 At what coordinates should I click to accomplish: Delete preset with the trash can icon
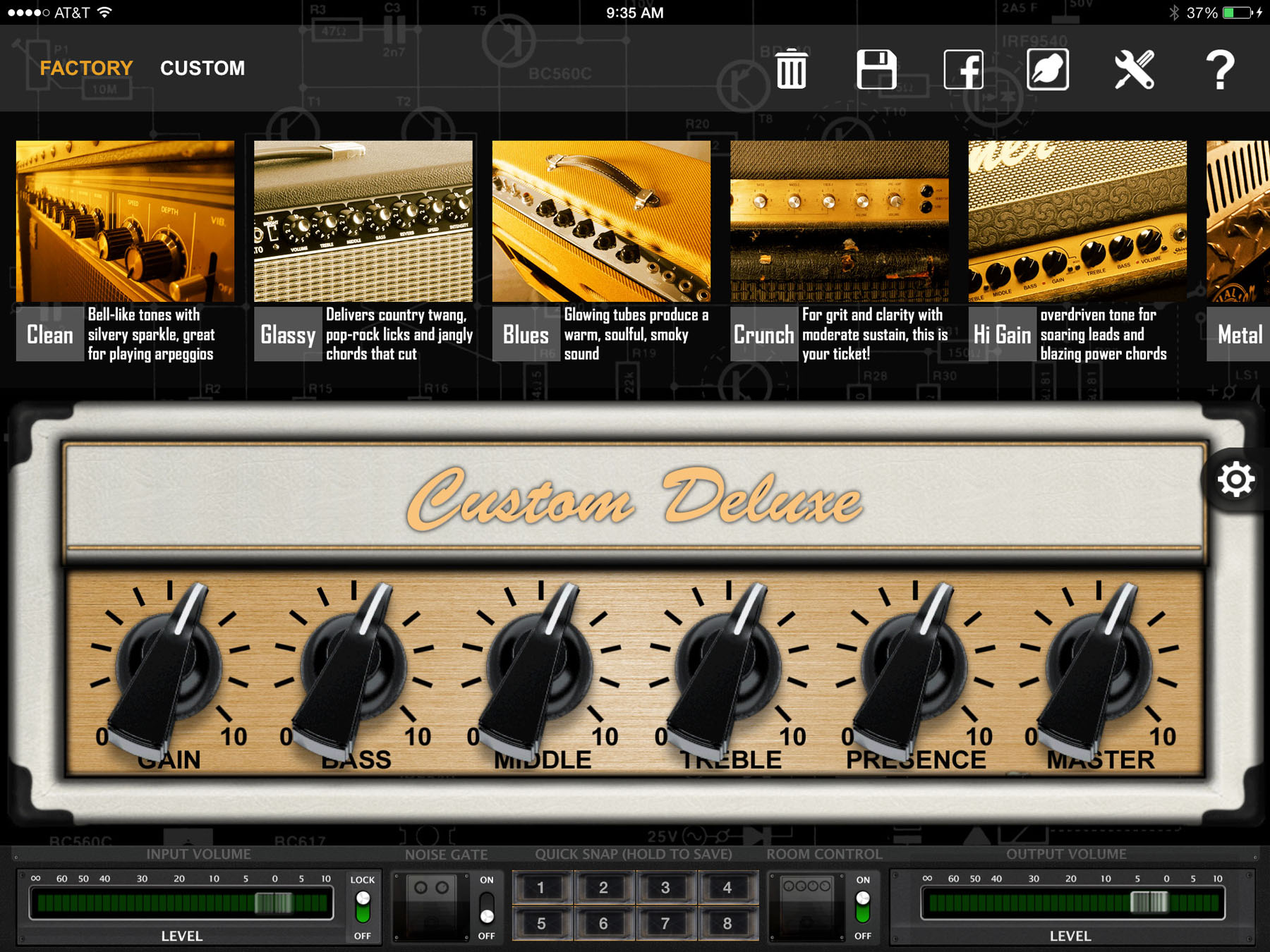791,69
